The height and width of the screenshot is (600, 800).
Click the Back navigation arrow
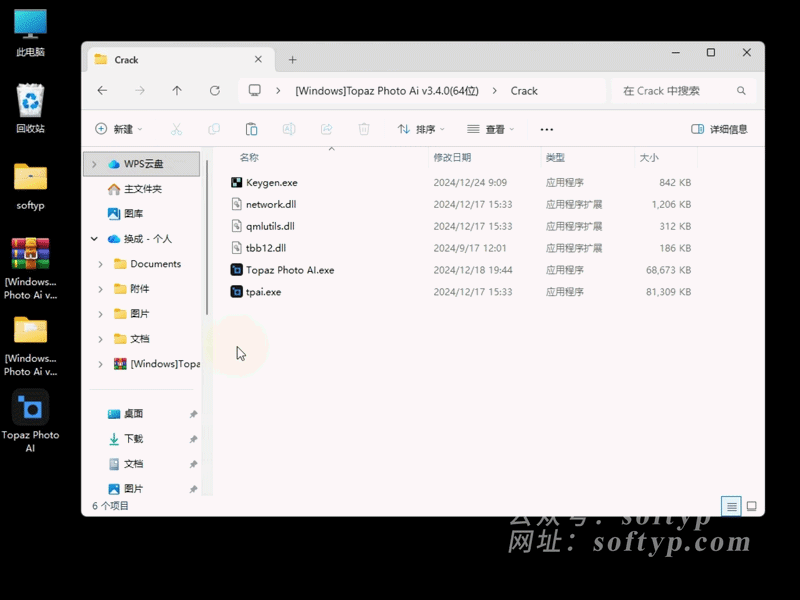pyautogui.click(x=102, y=90)
